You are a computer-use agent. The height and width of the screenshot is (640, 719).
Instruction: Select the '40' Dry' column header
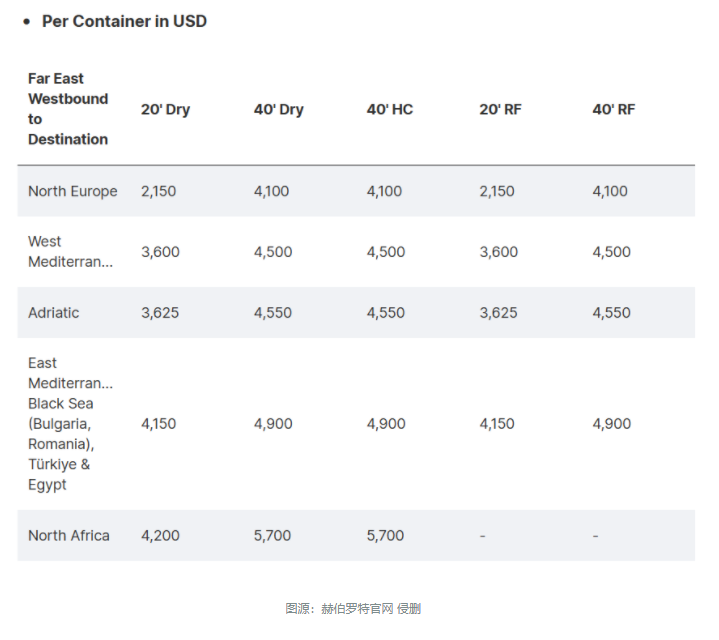pyautogui.click(x=278, y=109)
